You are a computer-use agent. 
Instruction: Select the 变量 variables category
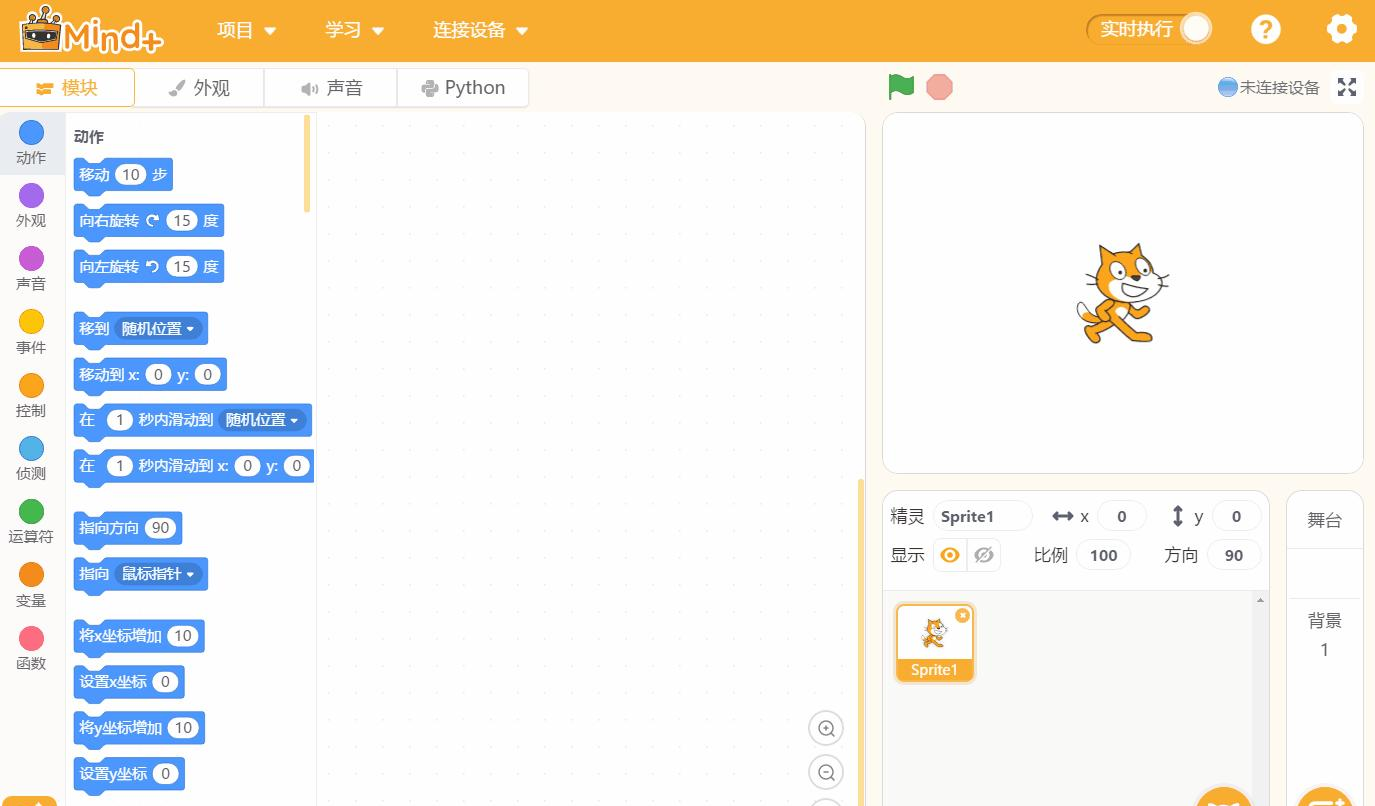(31, 586)
